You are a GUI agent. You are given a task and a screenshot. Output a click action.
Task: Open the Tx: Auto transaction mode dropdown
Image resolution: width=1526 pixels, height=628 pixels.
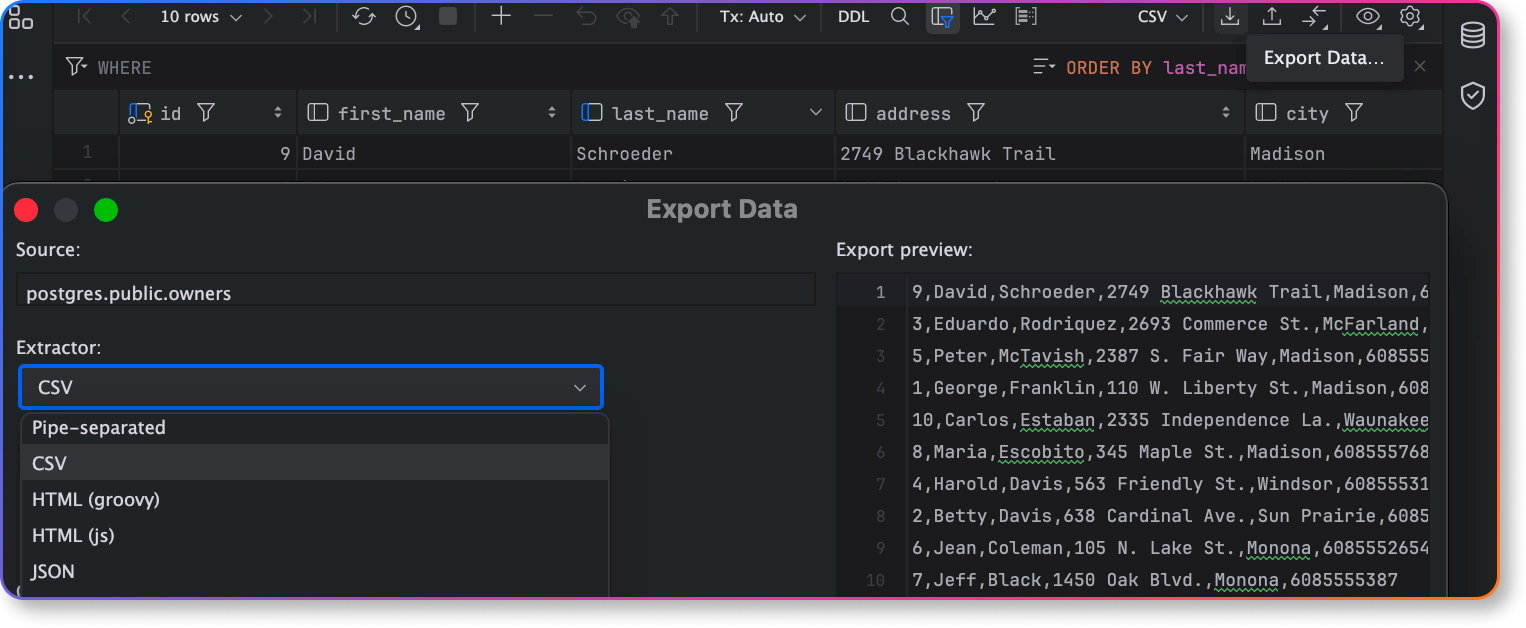tap(762, 17)
